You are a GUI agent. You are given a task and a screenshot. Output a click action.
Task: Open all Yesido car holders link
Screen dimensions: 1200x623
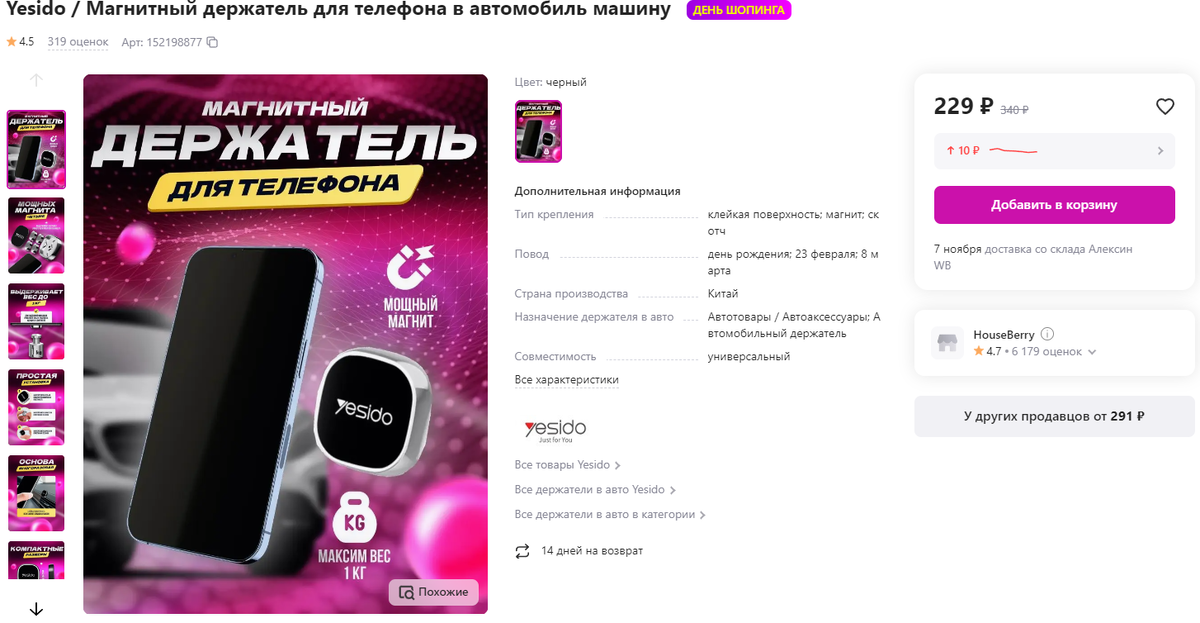[x=595, y=490]
